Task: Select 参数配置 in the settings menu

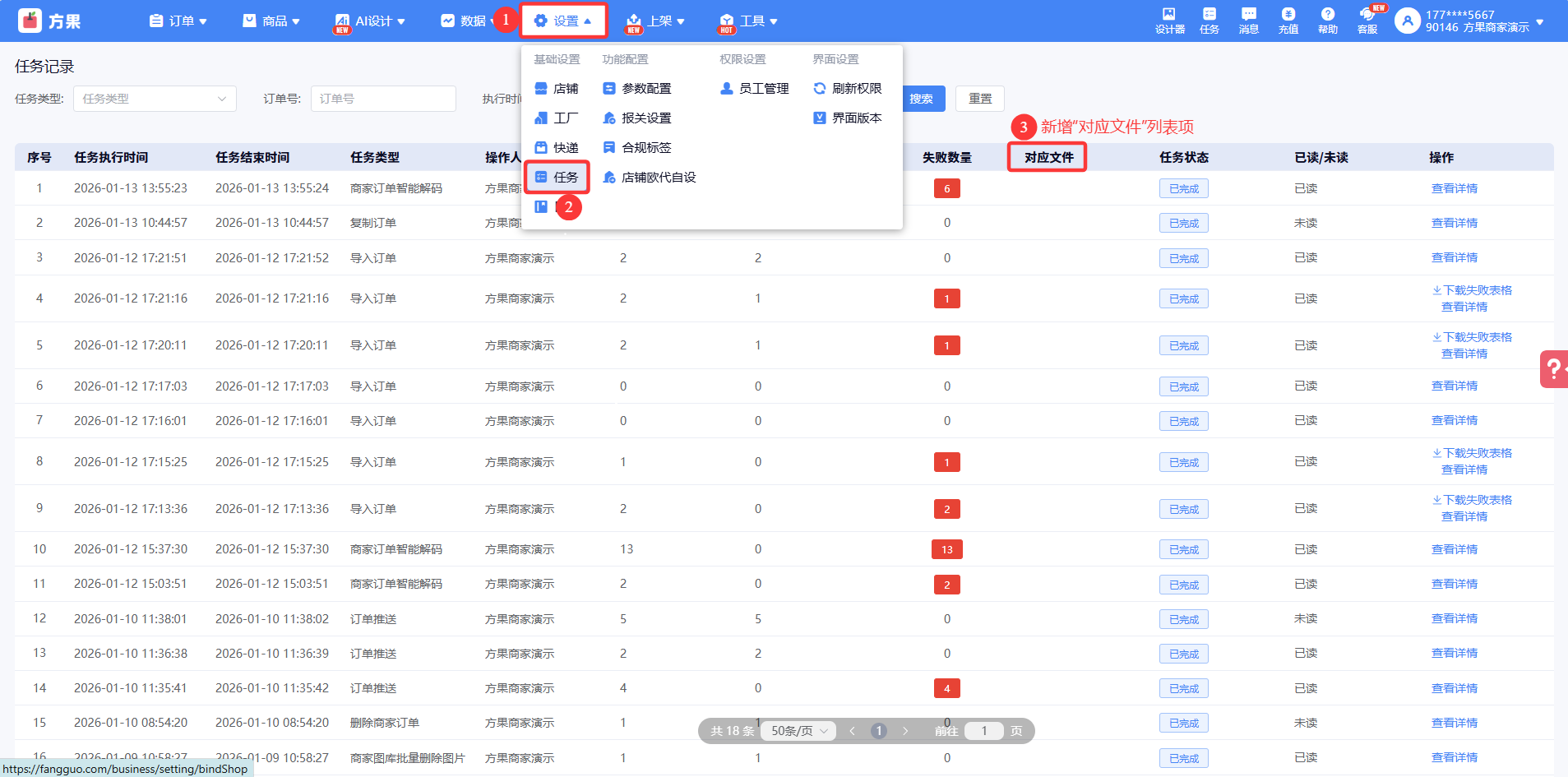Action: (x=637, y=88)
